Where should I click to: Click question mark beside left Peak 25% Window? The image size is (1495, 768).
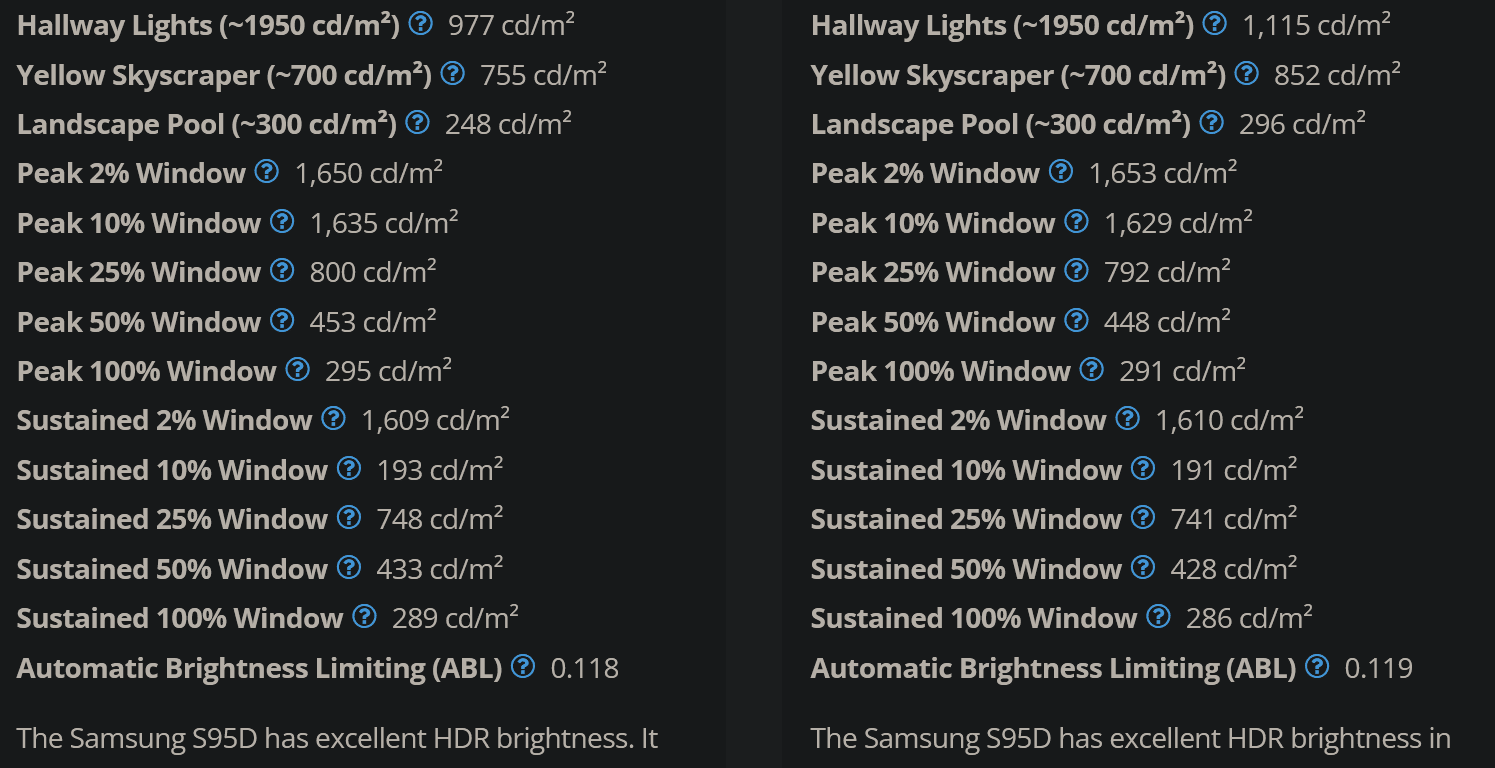coord(283,270)
